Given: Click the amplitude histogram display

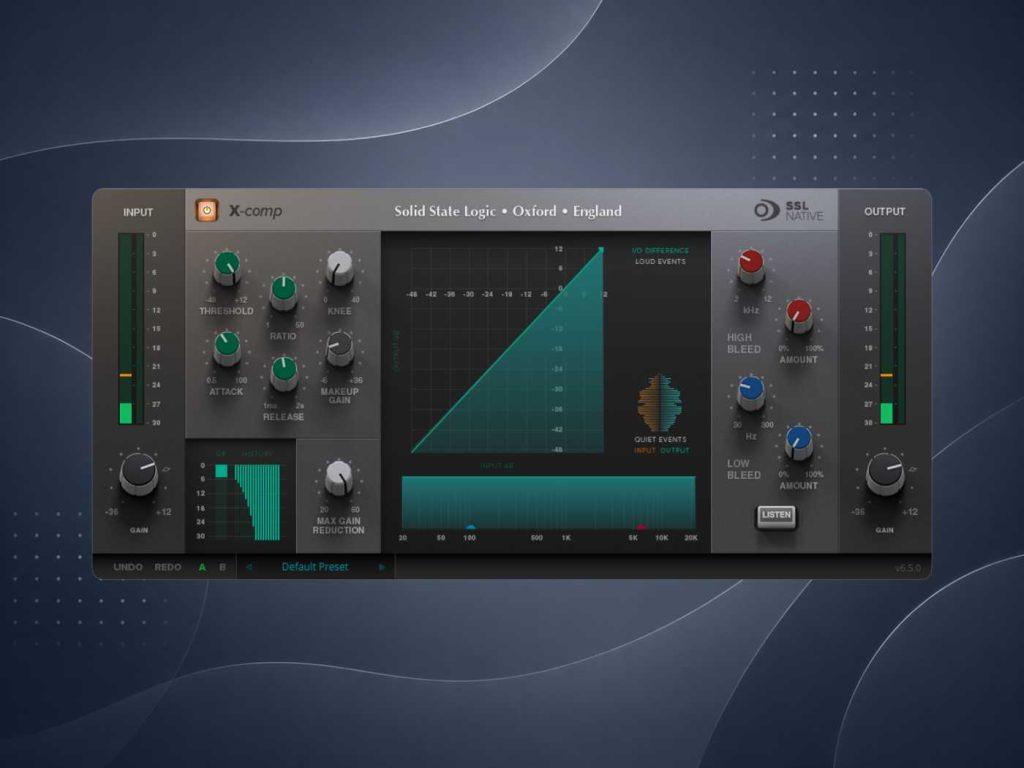Looking at the screenshot, I should (x=660, y=403).
